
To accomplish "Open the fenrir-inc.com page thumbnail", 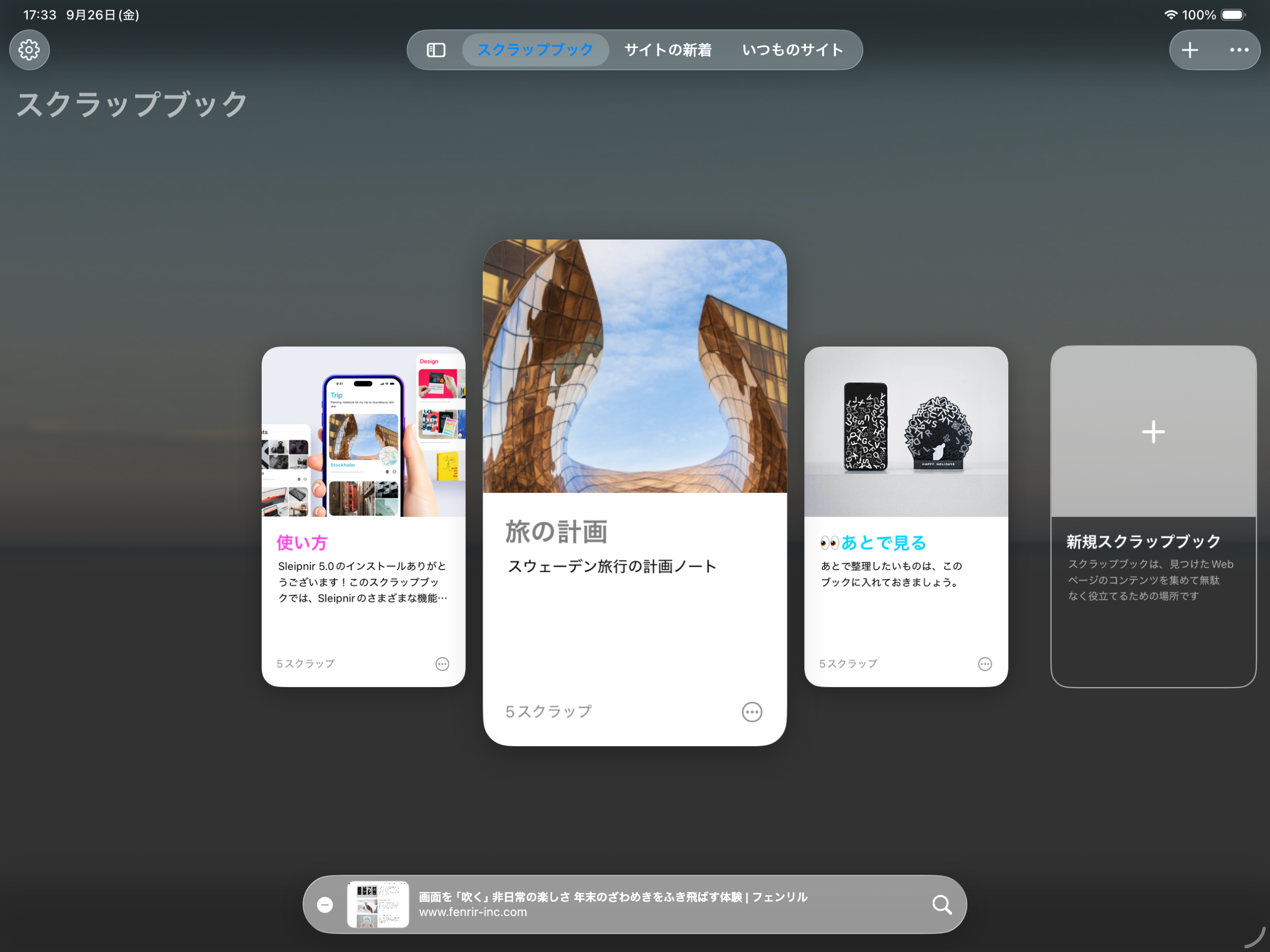I will click(378, 904).
